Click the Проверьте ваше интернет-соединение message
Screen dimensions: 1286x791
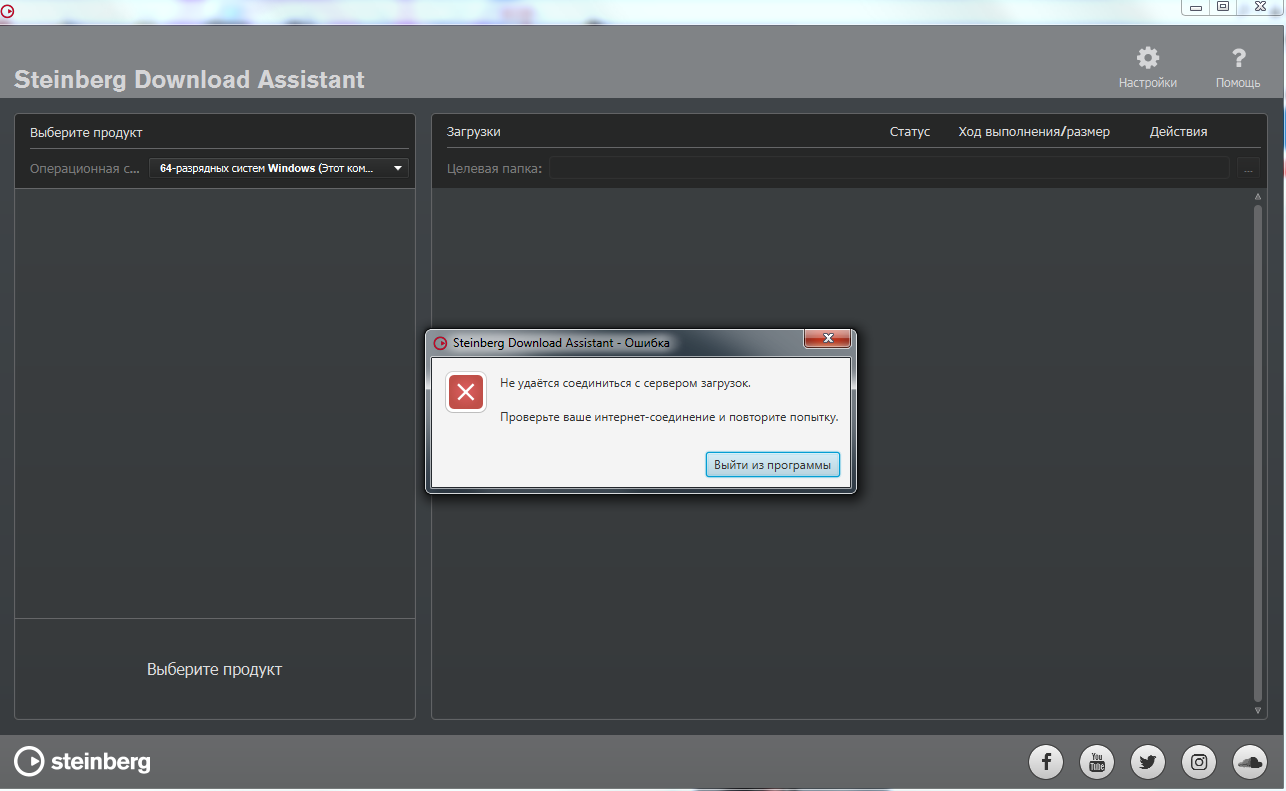(669, 417)
